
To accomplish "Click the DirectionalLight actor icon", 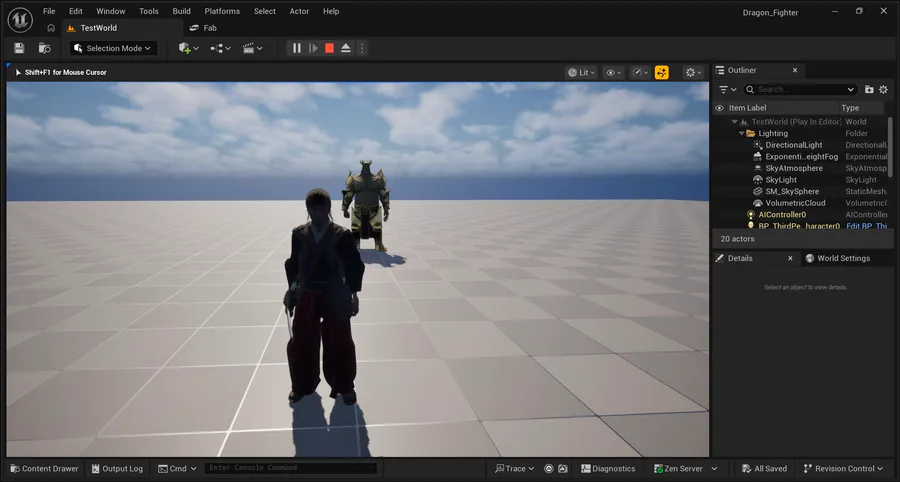I will pos(758,145).
